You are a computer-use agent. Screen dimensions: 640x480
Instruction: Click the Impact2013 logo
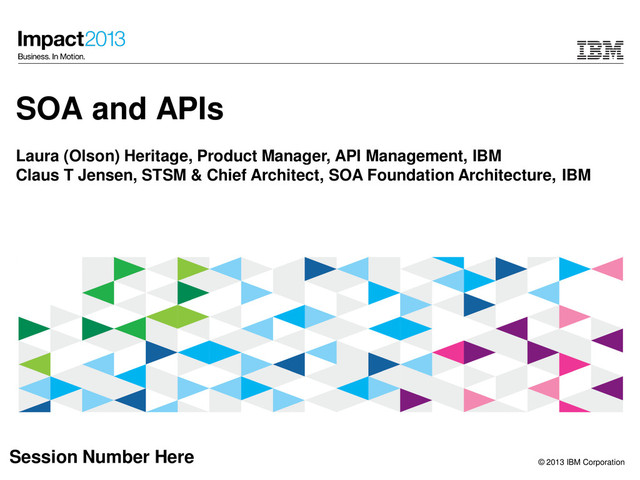tap(71, 40)
